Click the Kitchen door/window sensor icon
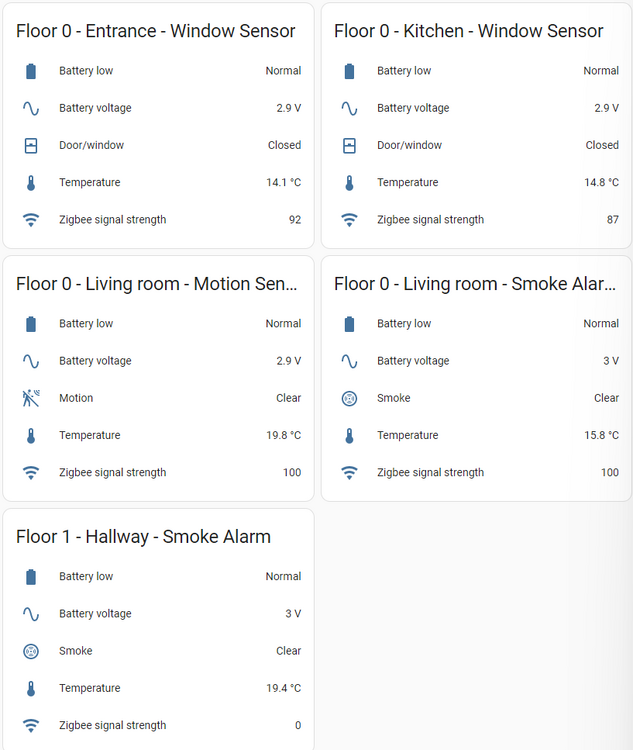The height and width of the screenshot is (750, 633). pyautogui.click(x=349, y=146)
